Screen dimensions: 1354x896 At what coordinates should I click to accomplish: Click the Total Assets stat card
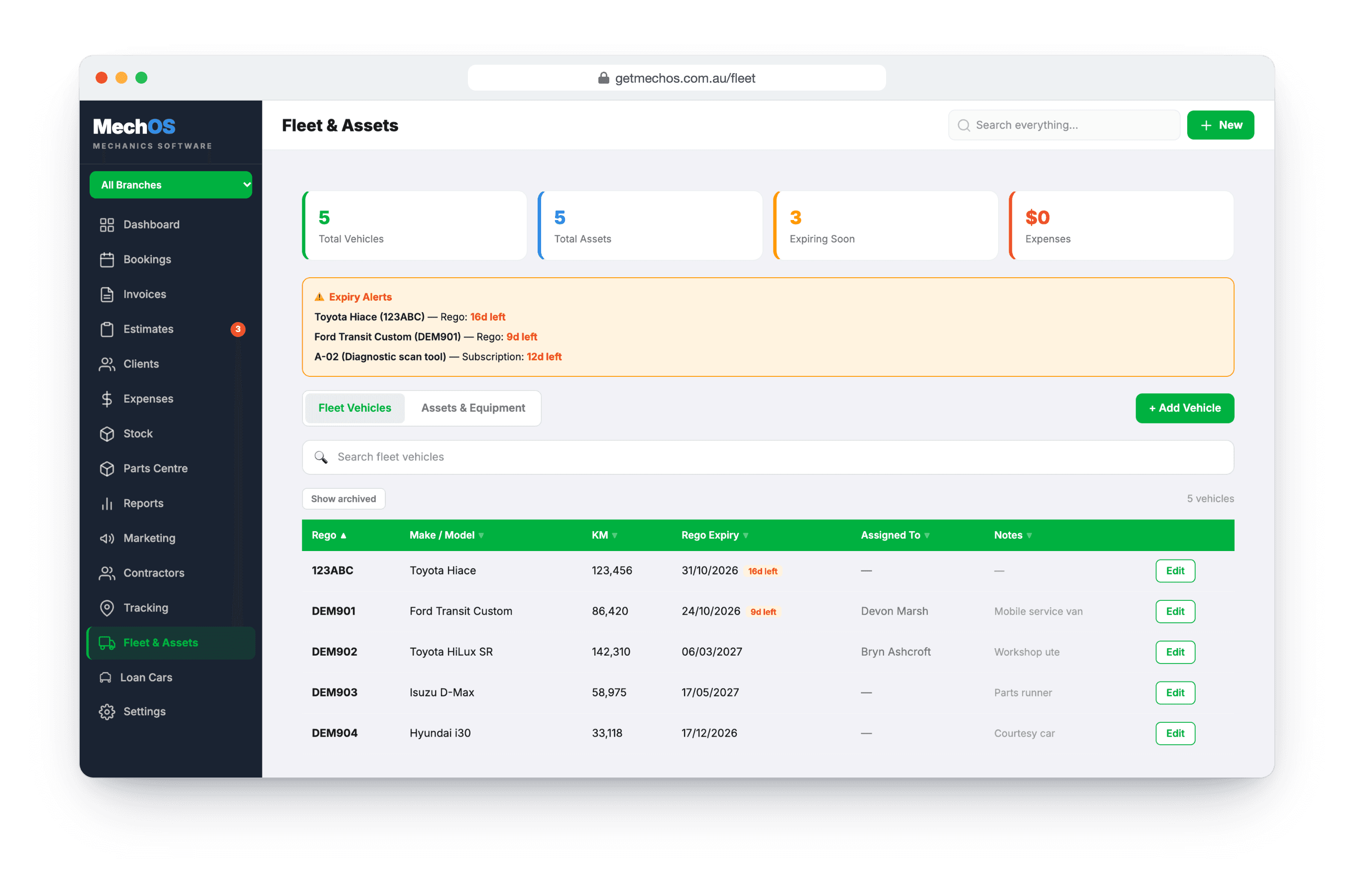tap(650, 225)
